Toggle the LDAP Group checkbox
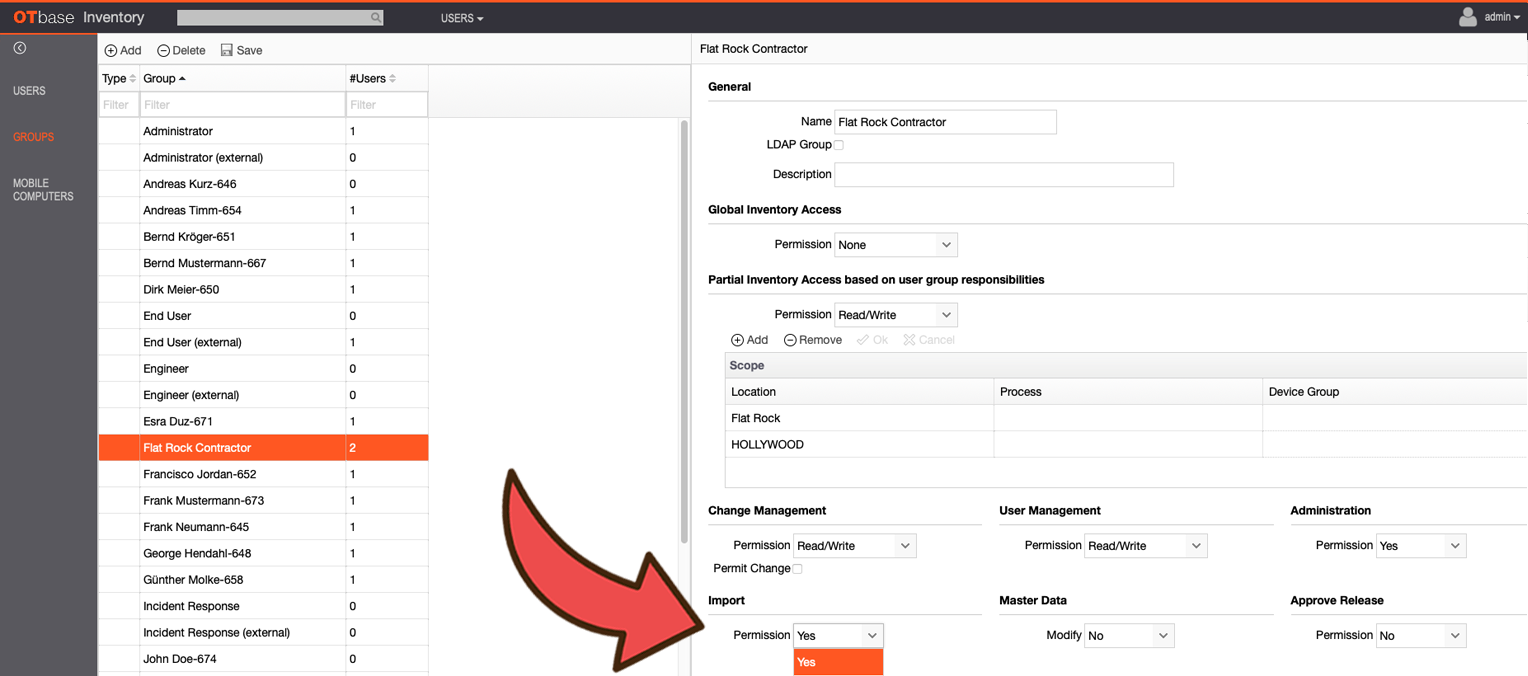The image size is (1528, 676). 839,145
